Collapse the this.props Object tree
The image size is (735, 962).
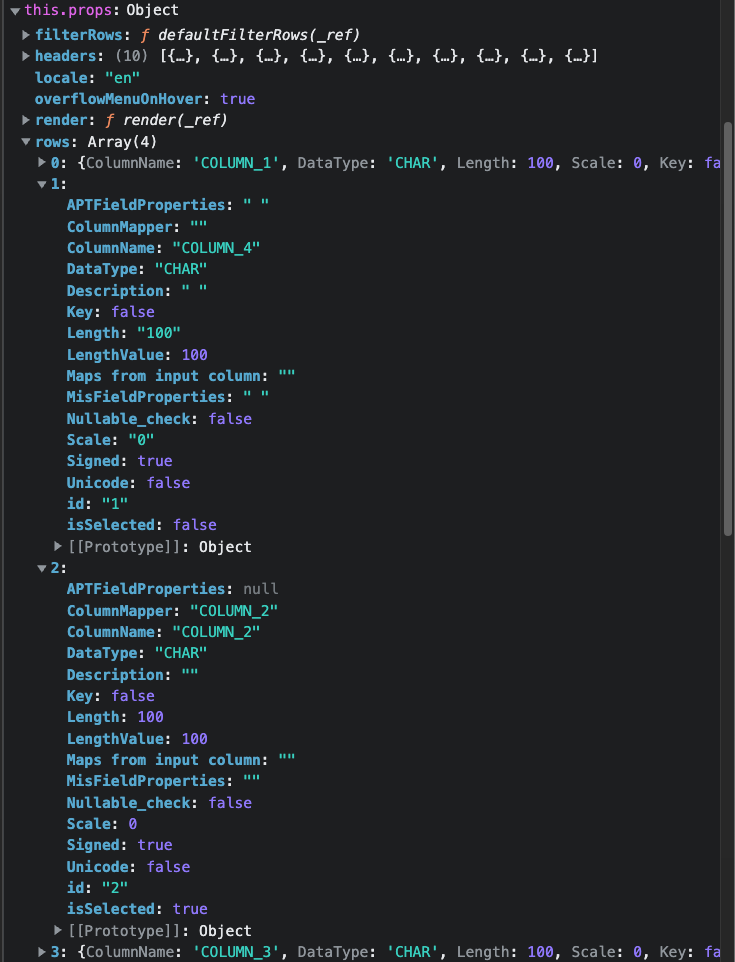tap(15, 11)
